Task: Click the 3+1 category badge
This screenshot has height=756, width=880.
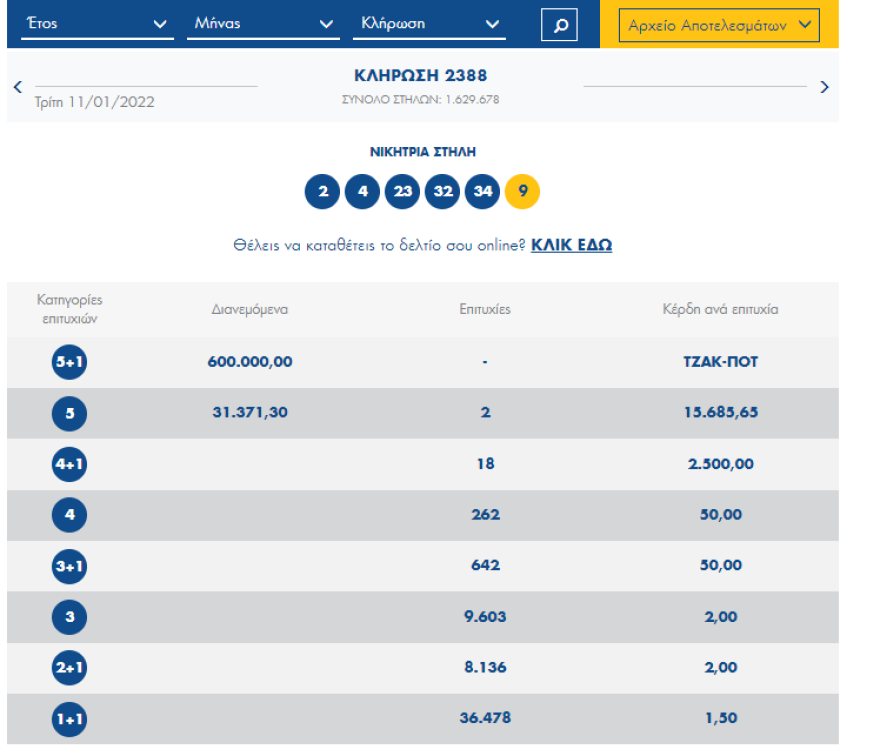Action: [x=69, y=566]
